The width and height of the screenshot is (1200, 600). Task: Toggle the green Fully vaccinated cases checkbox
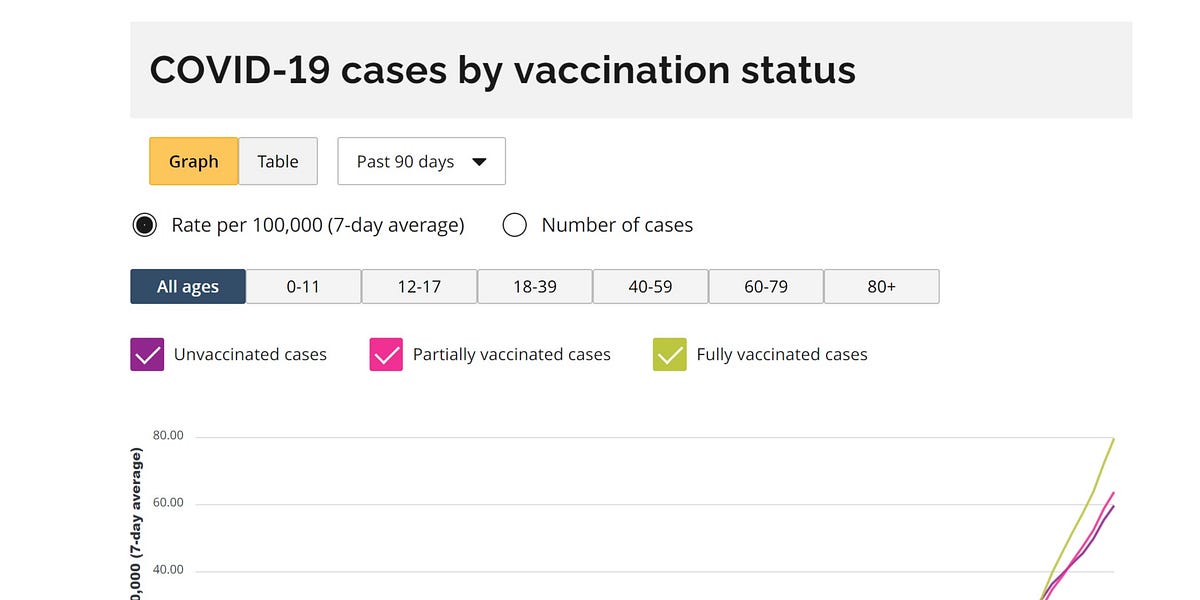click(x=670, y=354)
